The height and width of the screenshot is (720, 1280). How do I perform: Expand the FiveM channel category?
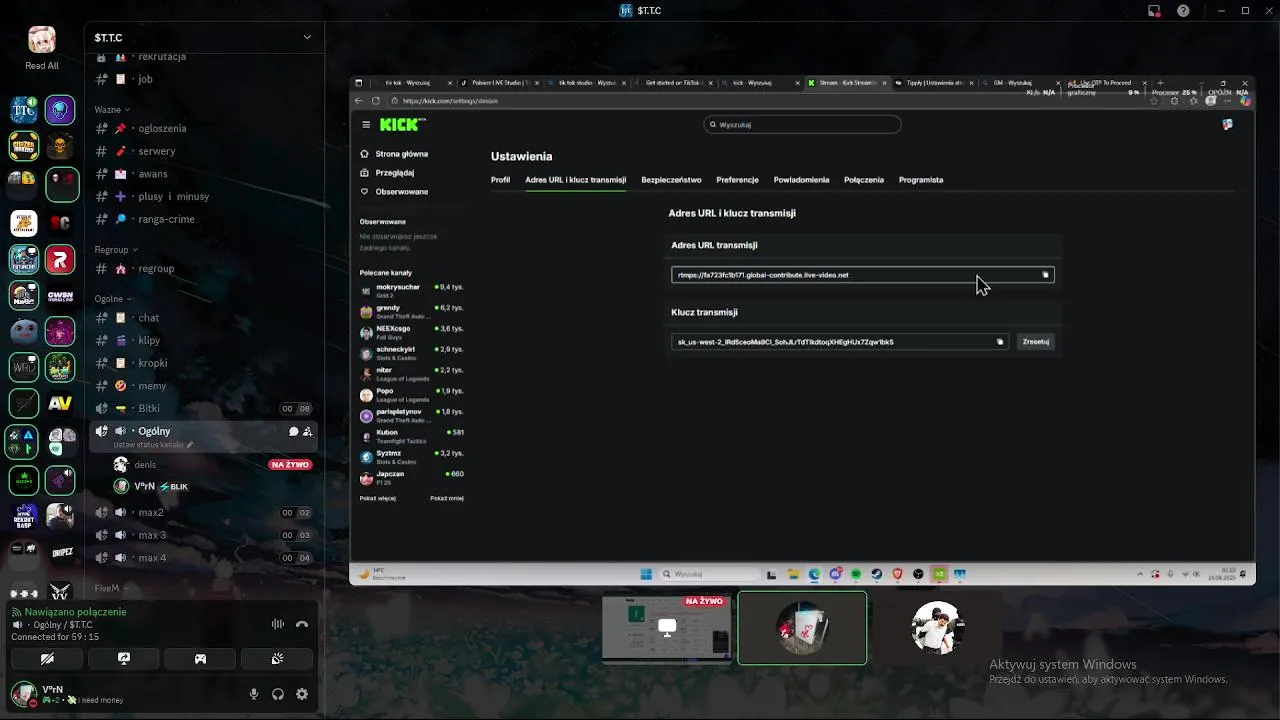click(111, 588)
